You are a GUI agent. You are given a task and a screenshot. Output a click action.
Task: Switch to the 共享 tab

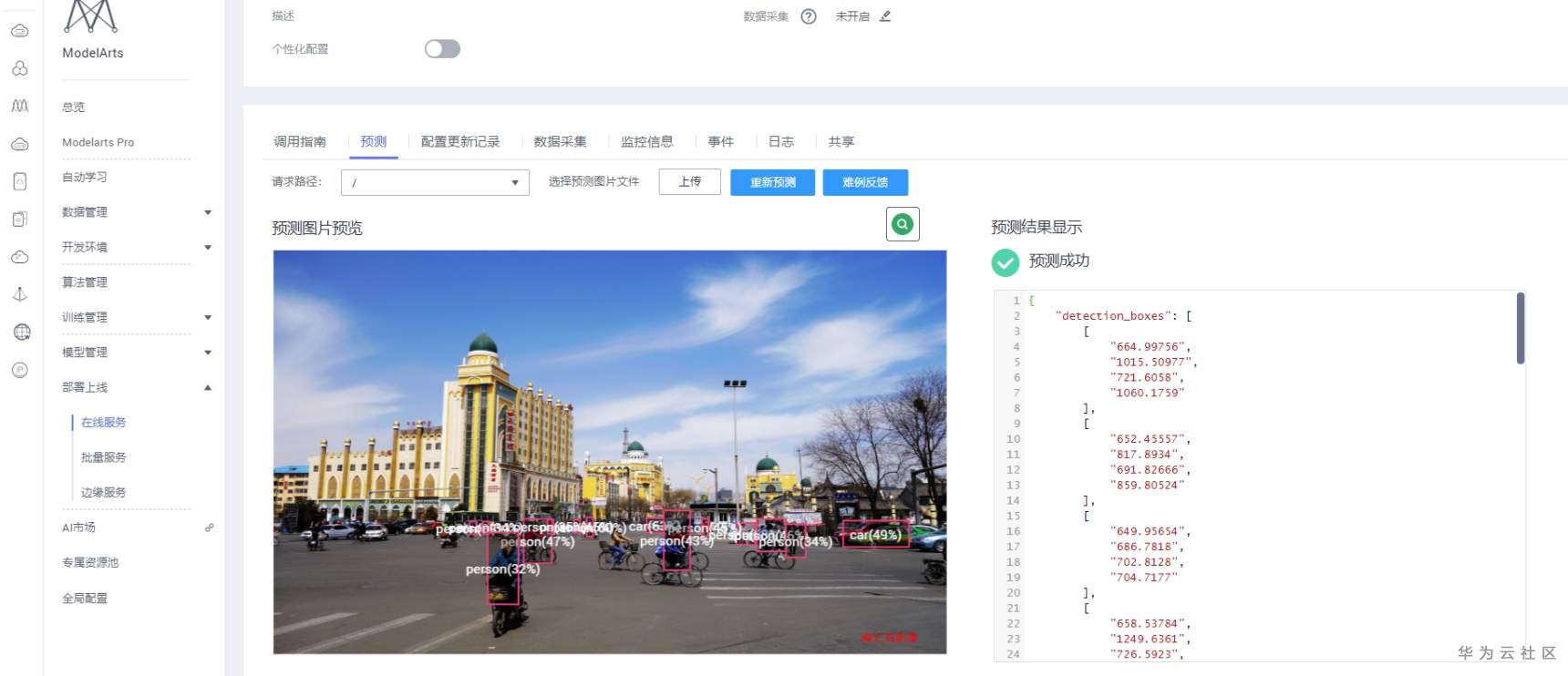point(841,141)
